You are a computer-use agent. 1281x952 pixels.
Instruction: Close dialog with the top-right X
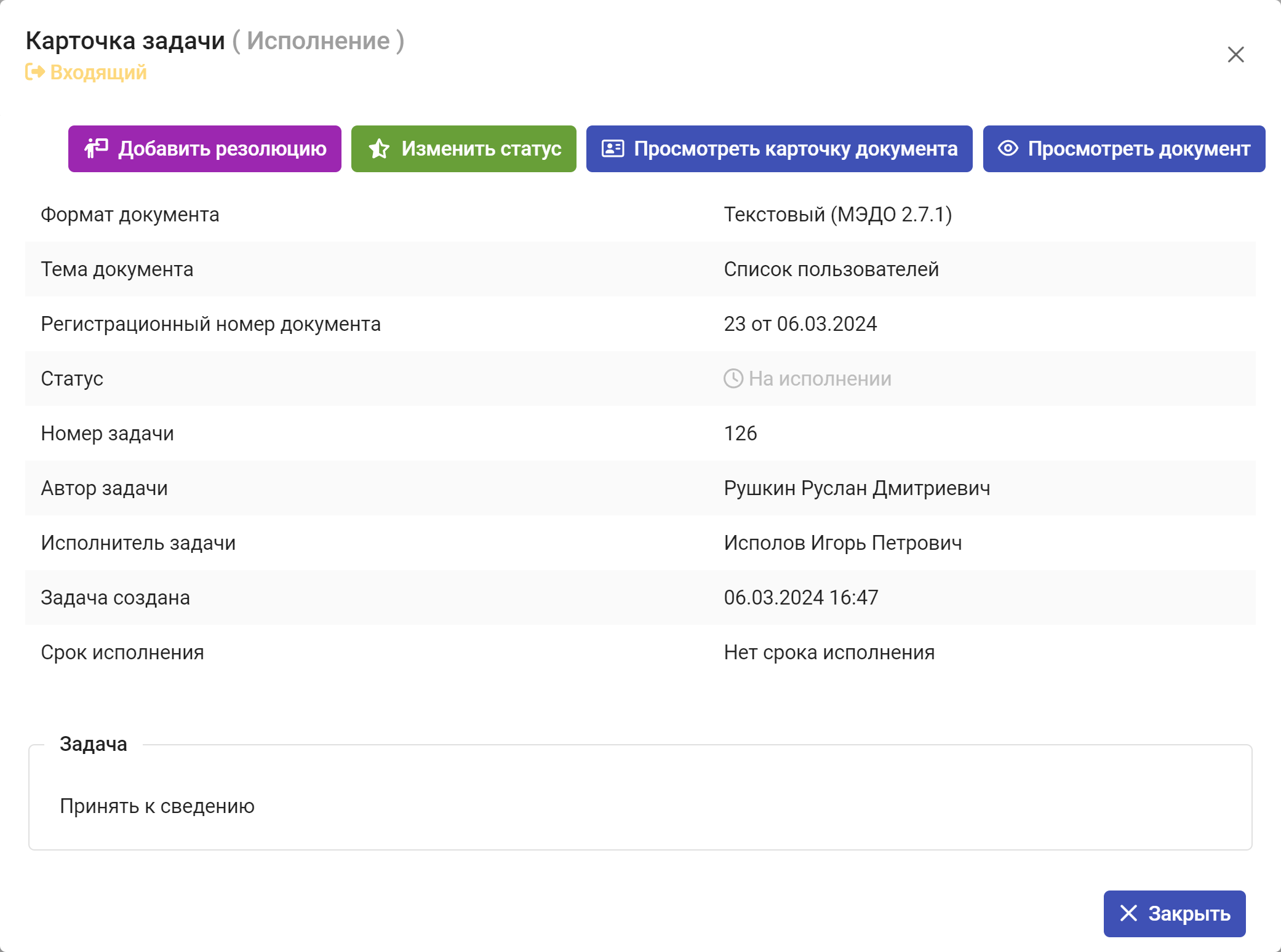pos(1235,55)
